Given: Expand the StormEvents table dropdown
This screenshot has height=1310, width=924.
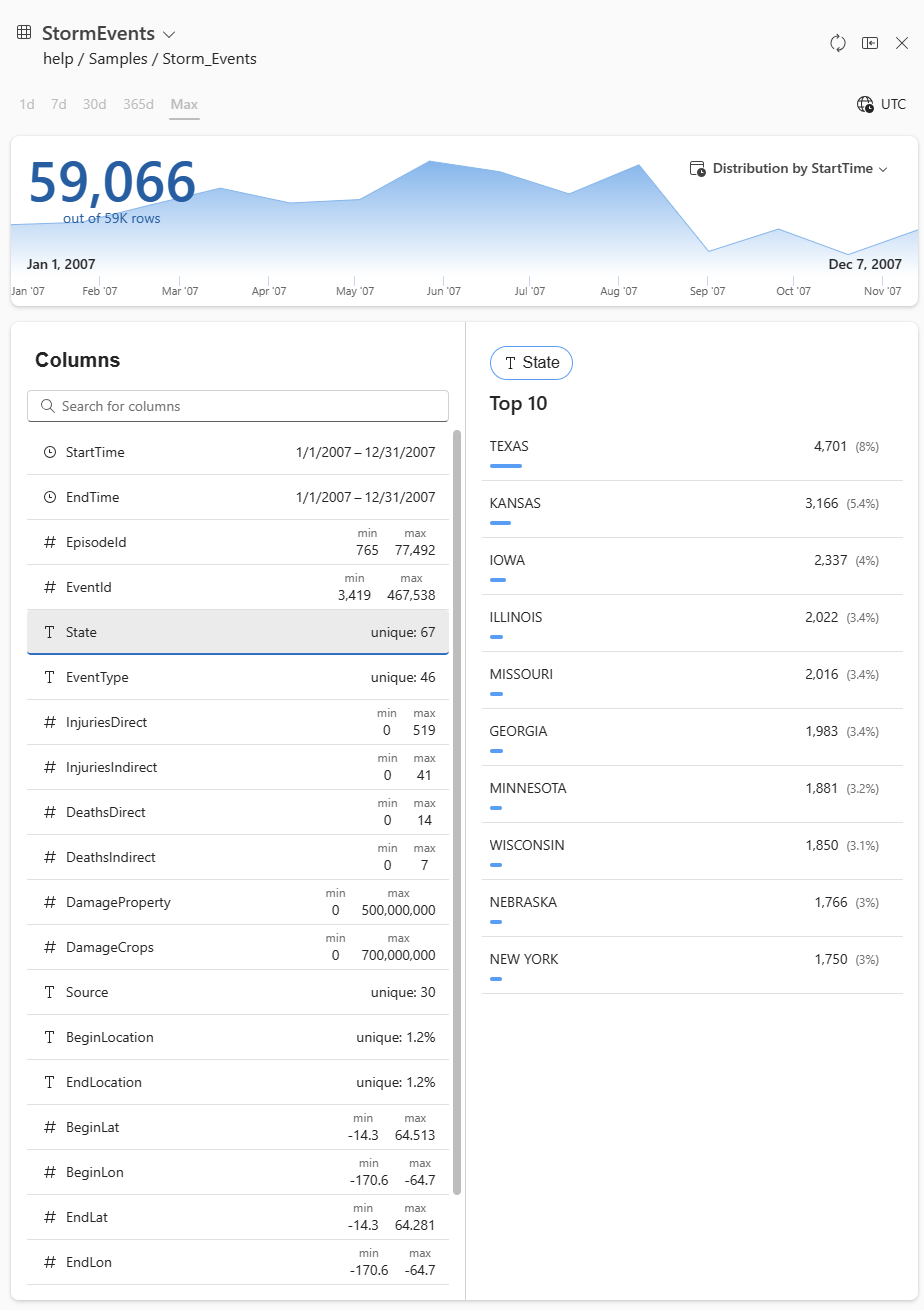Looking at the screenshot, I should tap(167, 33).
